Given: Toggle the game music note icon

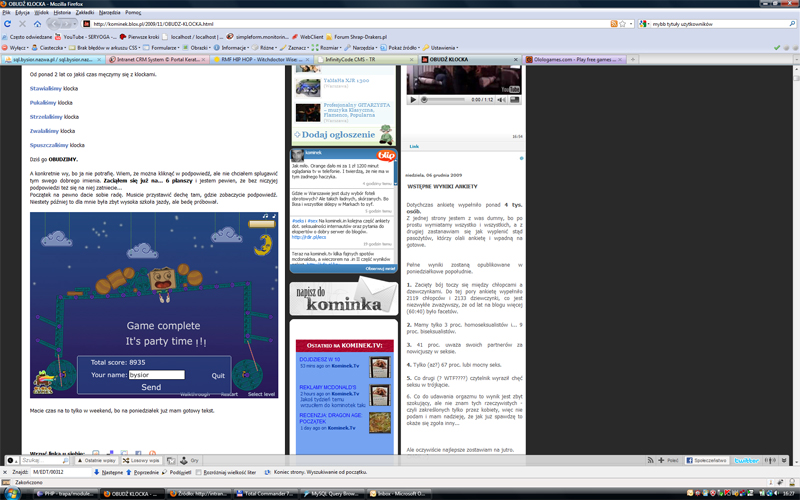Looking at the screenshot, I should click(x=265, y=216).
